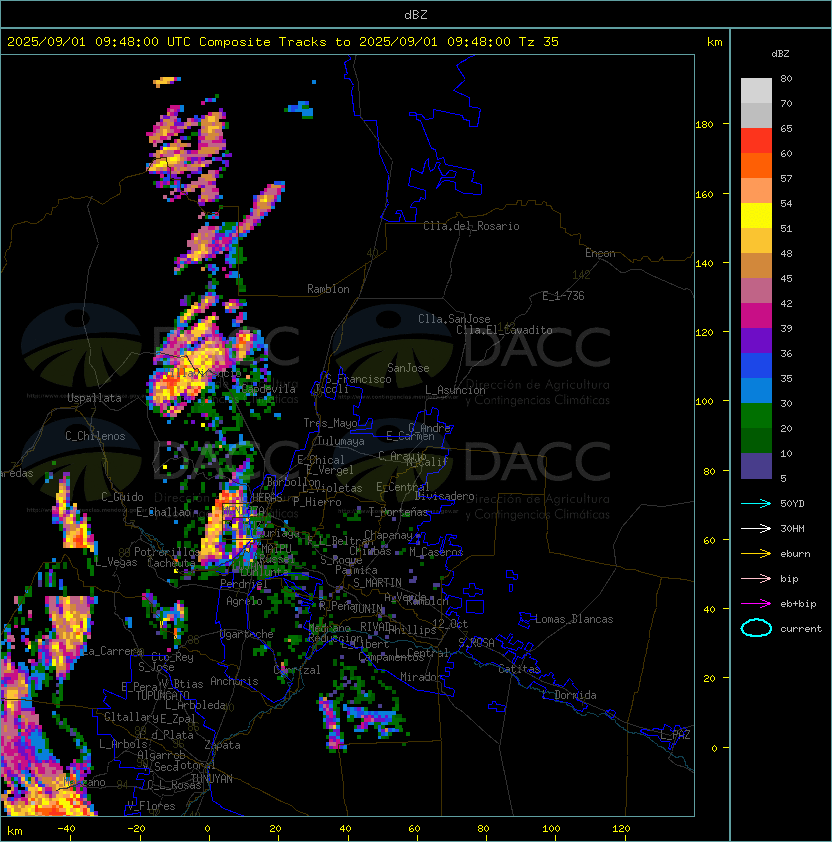Screen dimensions: 832x842
Task: Pick the mauve 45-42 dBZ swatch
Action: coord(756,291)
